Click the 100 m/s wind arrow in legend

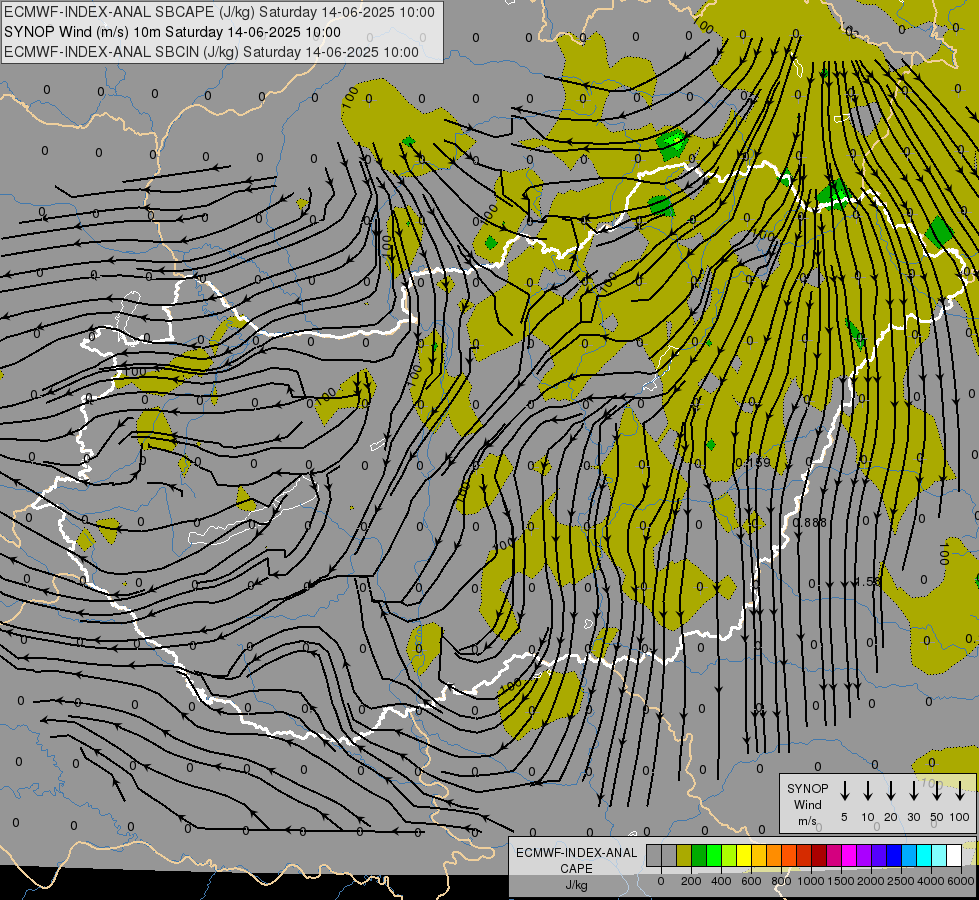(x=960, y=790)
